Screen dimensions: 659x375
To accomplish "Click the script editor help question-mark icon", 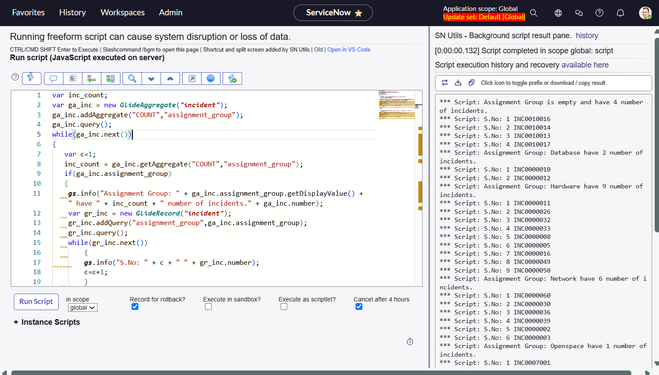I will pyautogui.click(x=15, y=77).
